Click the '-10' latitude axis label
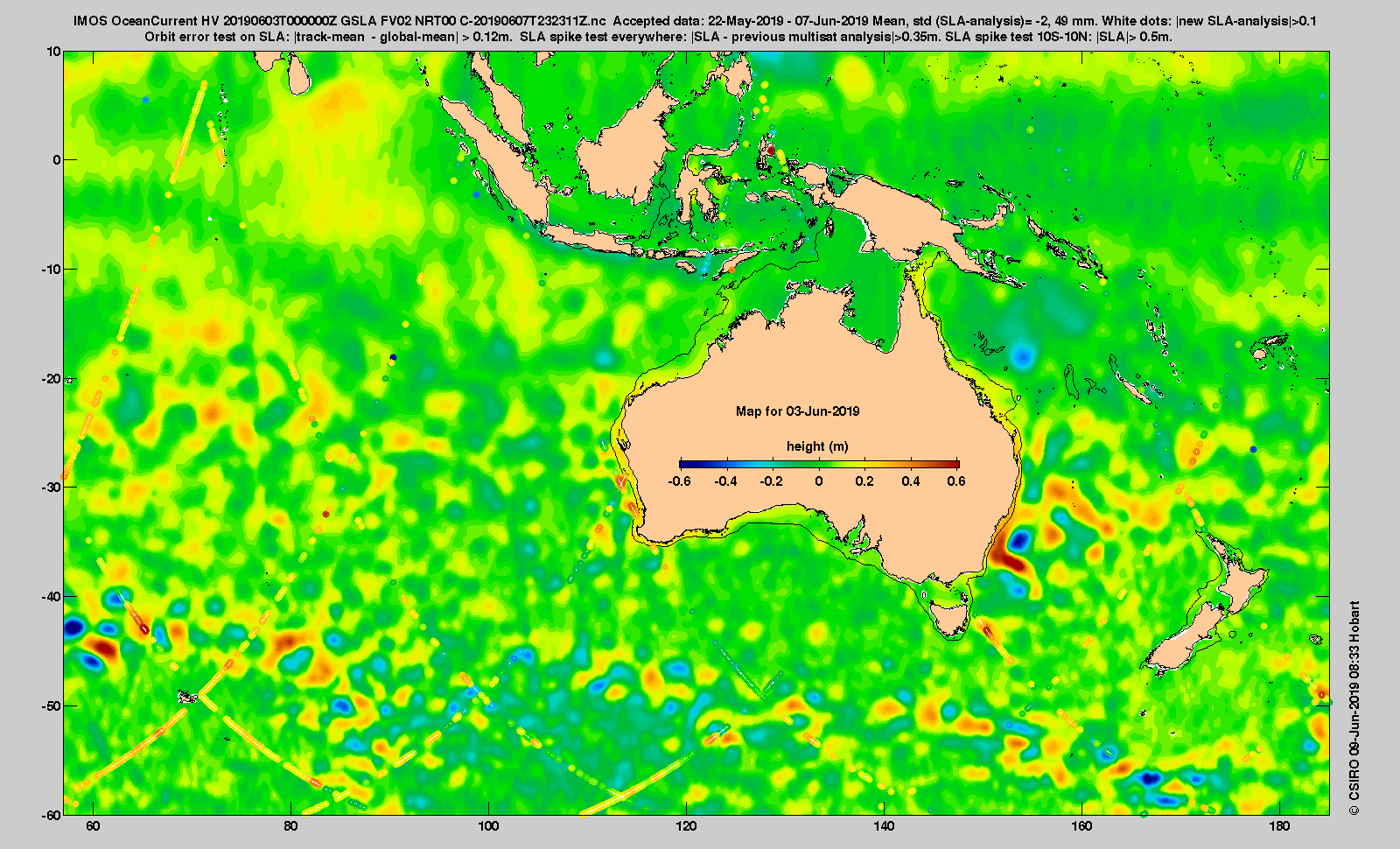 tap(52, 270)
